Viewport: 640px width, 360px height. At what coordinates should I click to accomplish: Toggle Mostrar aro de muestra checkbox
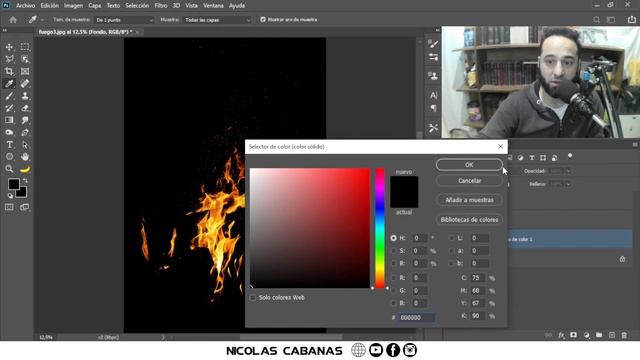point(263,19)
